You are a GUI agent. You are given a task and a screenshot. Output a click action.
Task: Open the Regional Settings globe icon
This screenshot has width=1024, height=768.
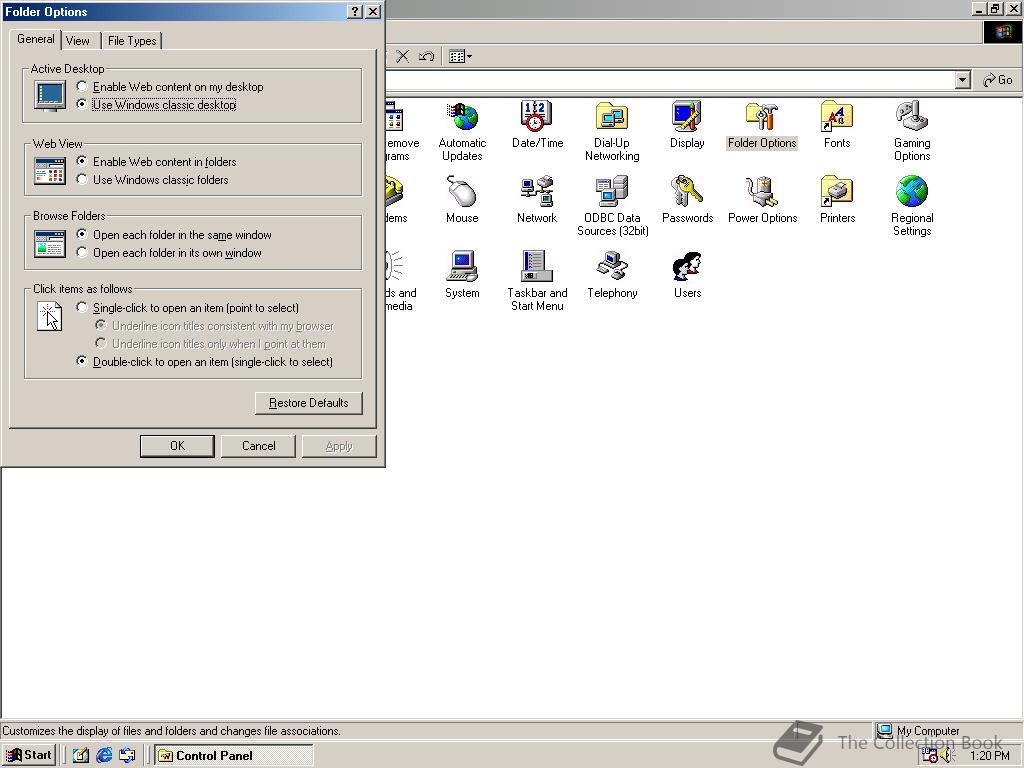[912, 206]
